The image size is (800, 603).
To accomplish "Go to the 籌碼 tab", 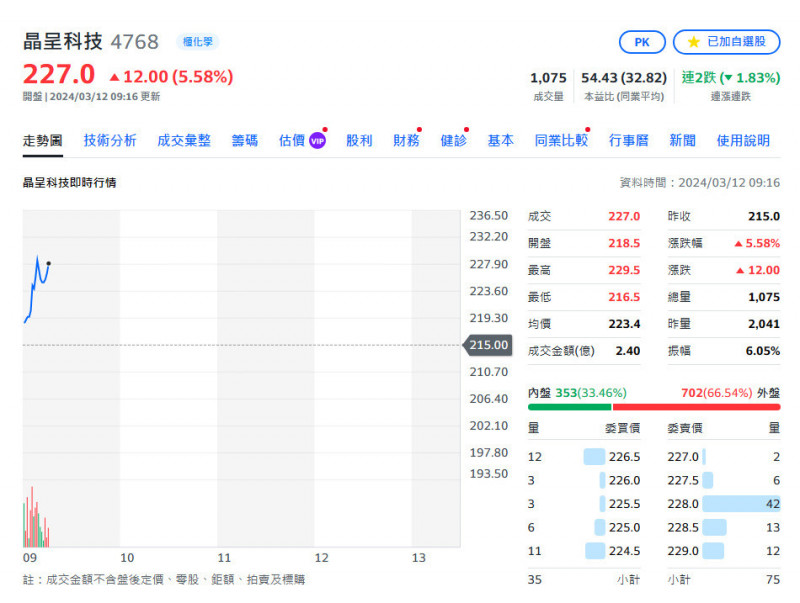I will tap(245, 140).
